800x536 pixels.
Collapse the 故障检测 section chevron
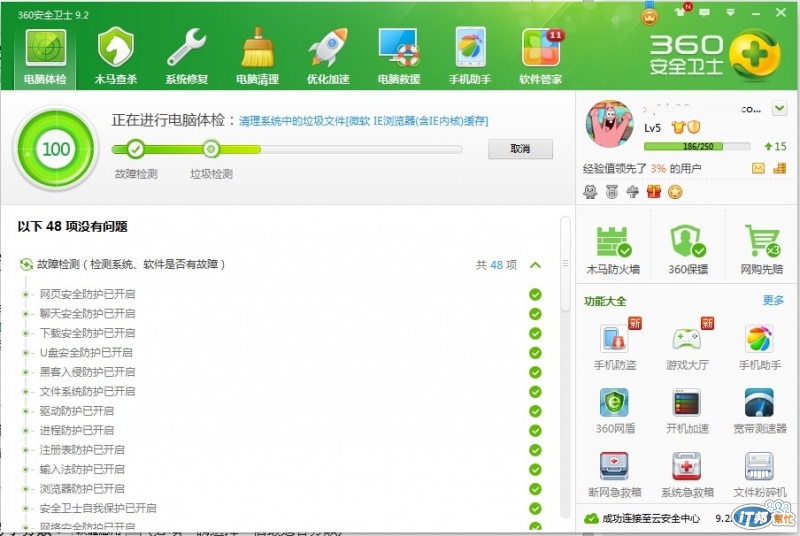click(x=535, y=265)
